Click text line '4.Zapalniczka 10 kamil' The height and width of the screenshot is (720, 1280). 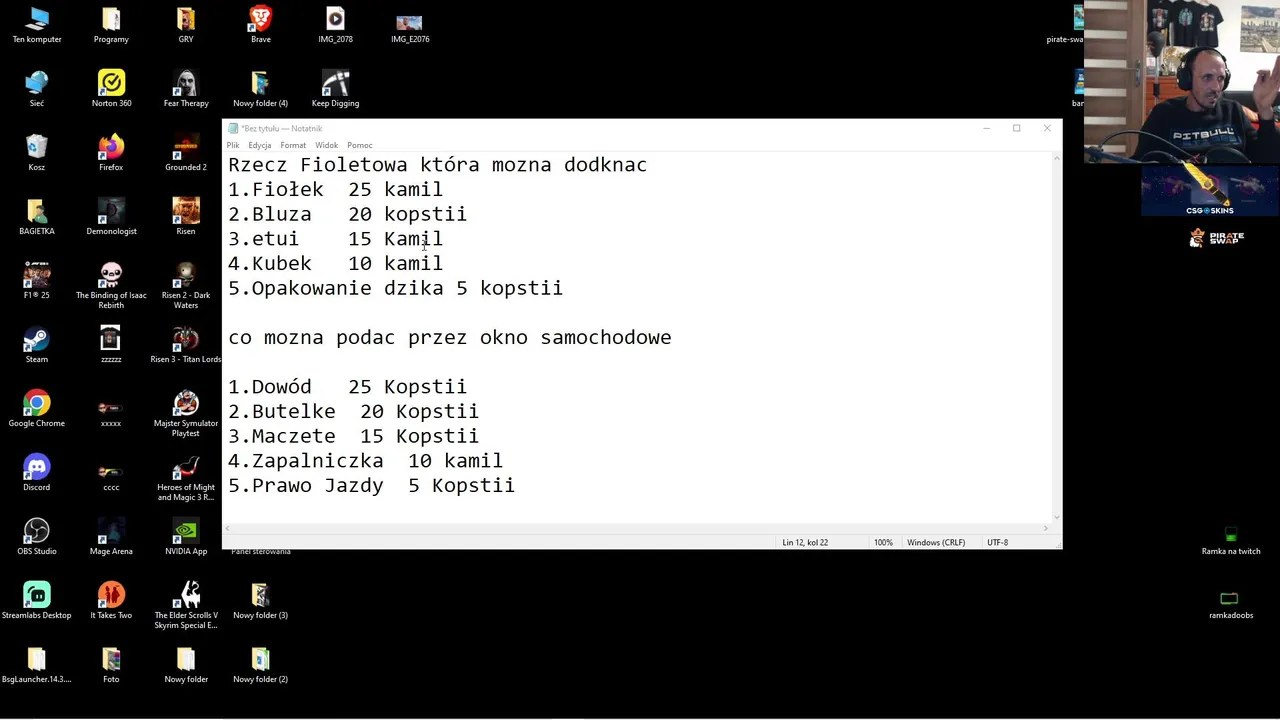pos(365,461)
